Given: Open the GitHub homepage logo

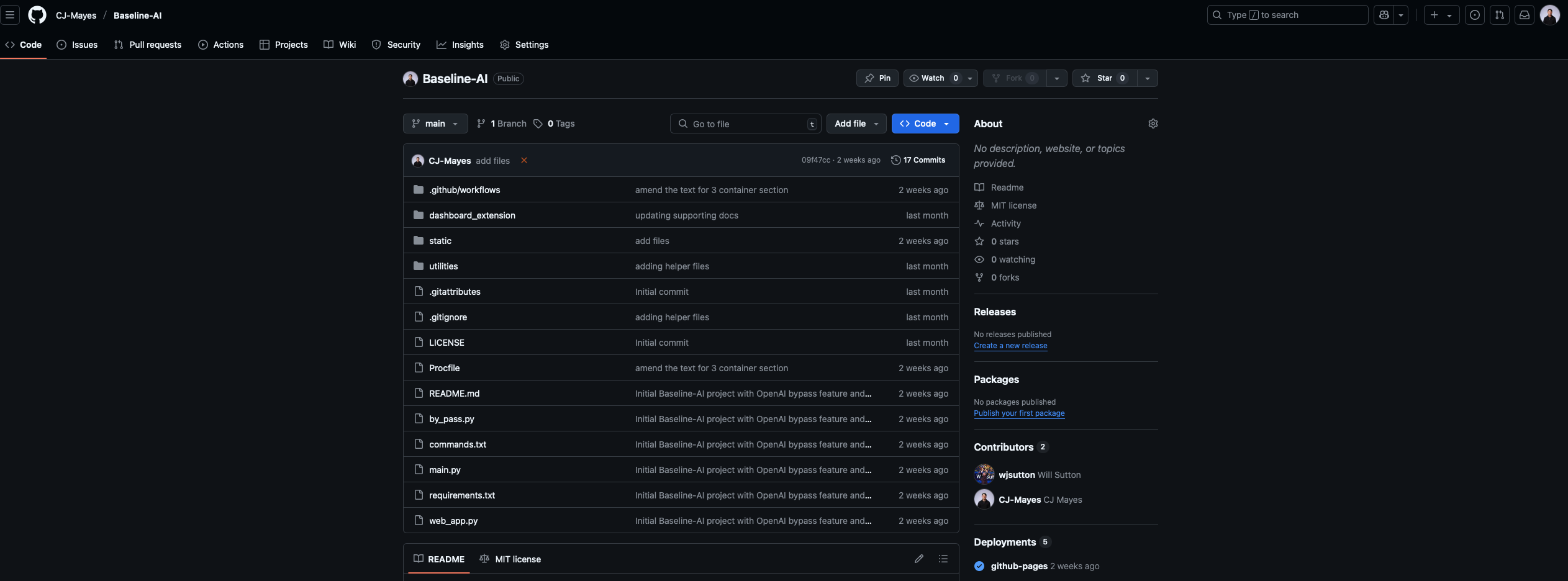Looking at the screenshot, I should (x=37, y=15).
